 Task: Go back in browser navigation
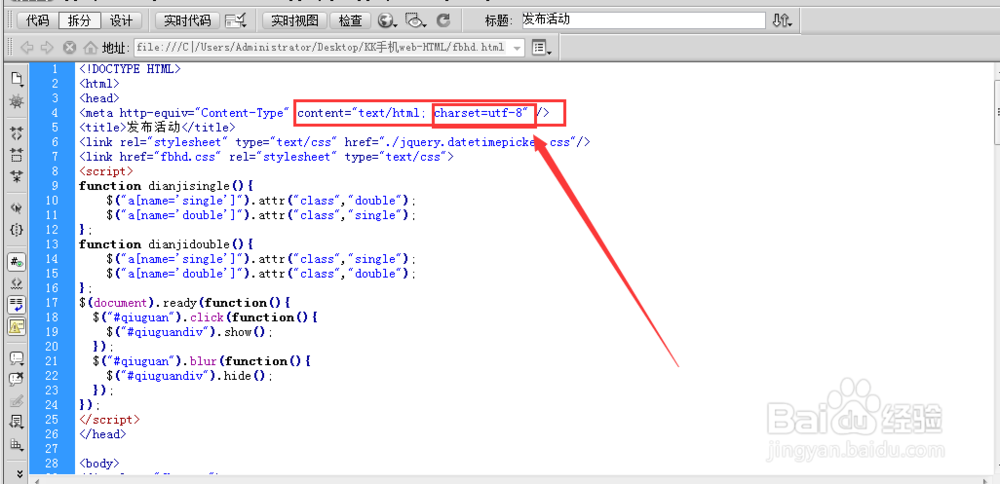pos(27,48)
